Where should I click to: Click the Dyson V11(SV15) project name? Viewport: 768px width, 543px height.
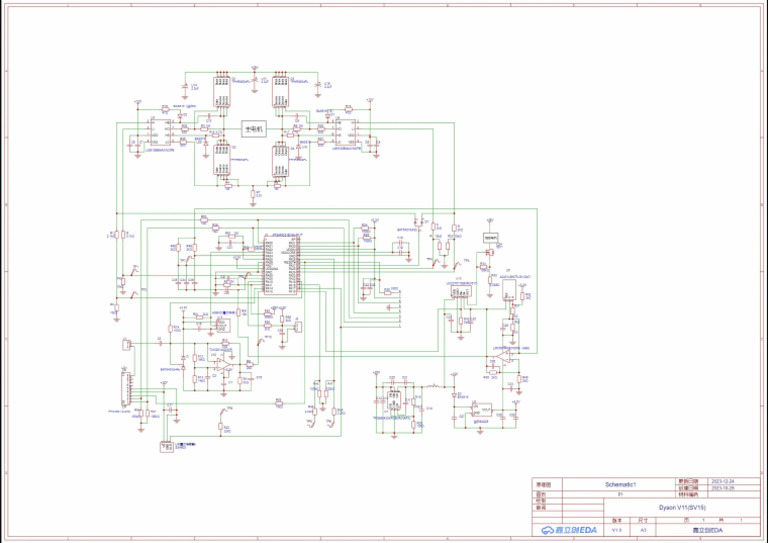click(683, 508)
